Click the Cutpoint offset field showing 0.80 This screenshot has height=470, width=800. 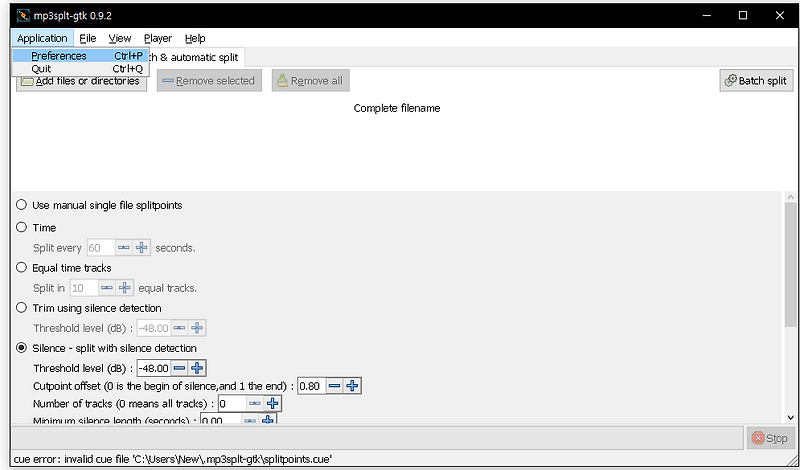point(312,386)
